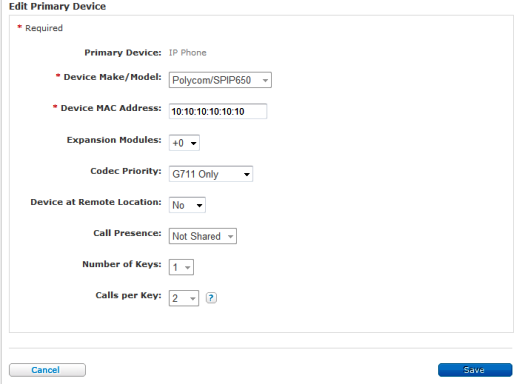The width and height of the screenshot is (519, 384).
Task: Save the primary device settings
Action: 475,370
